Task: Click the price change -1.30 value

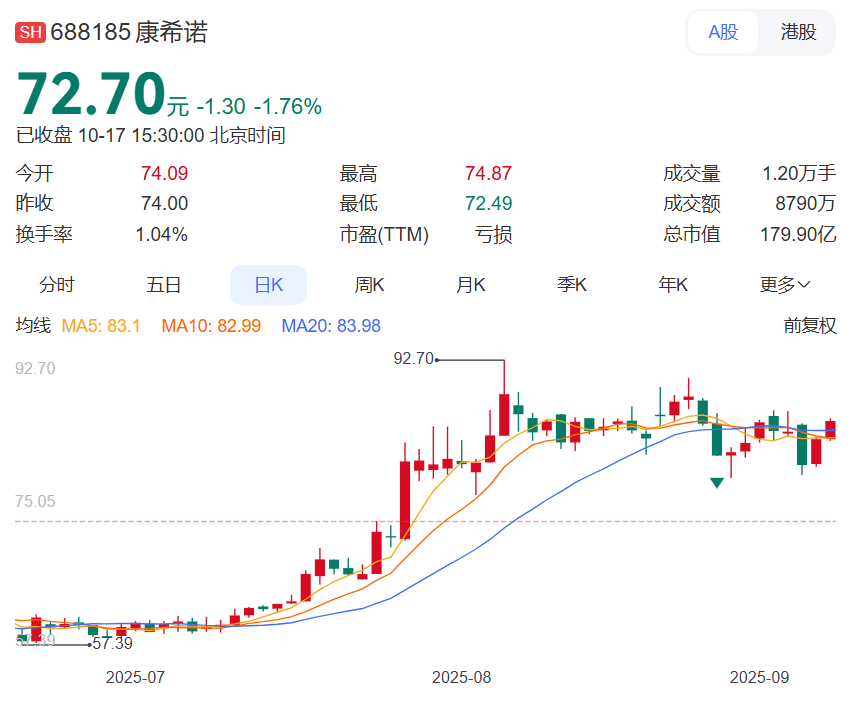Action: (221, 107)
